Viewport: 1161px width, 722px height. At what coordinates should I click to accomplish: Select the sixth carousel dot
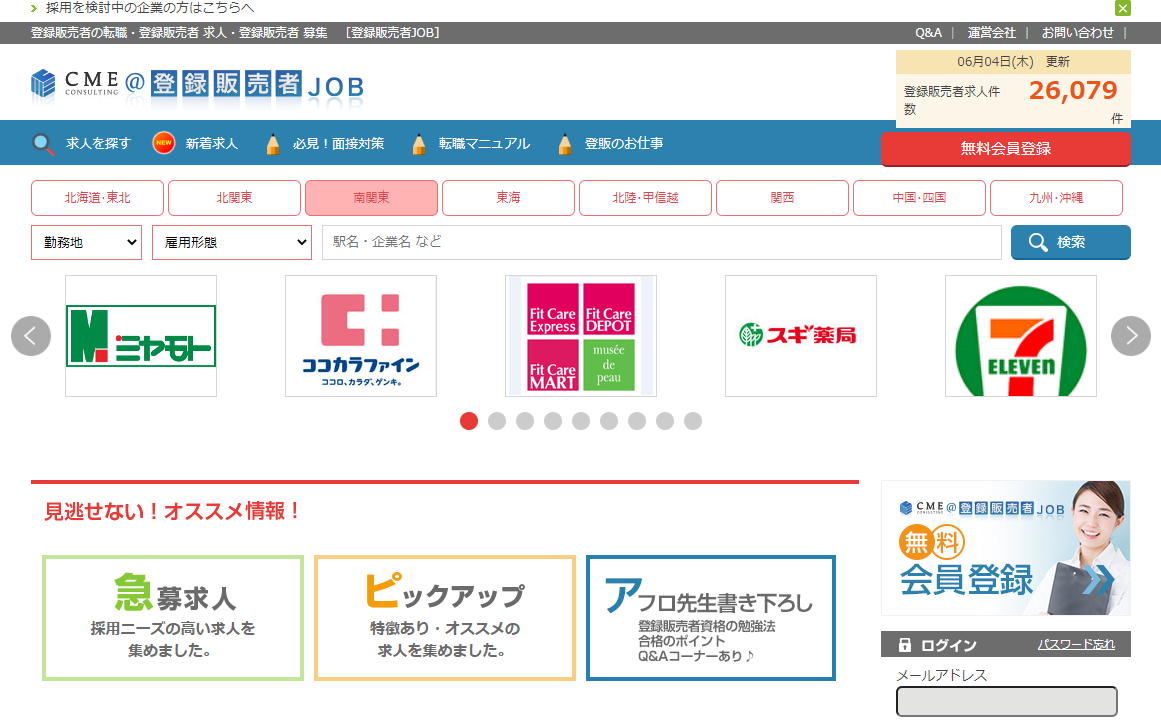[x=609, y=421]
